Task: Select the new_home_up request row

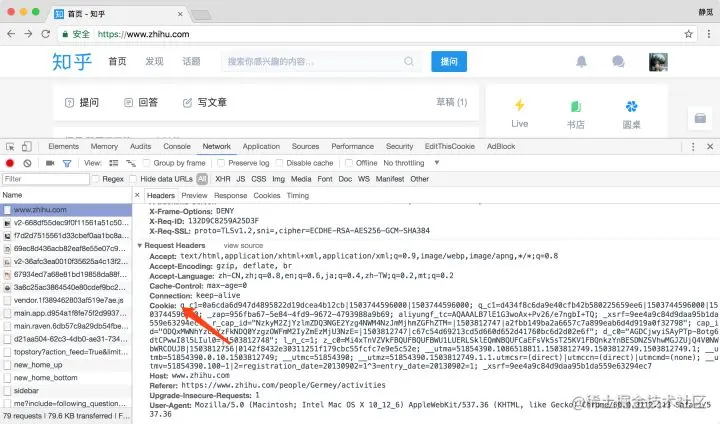Action: click(66, 365)
